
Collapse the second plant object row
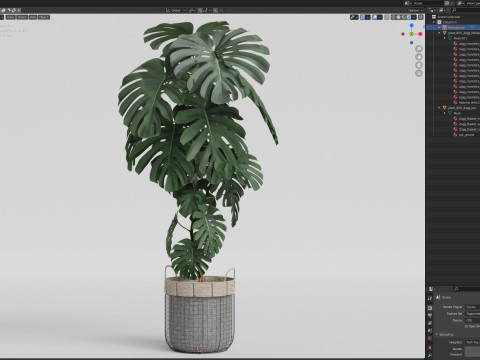439,108
